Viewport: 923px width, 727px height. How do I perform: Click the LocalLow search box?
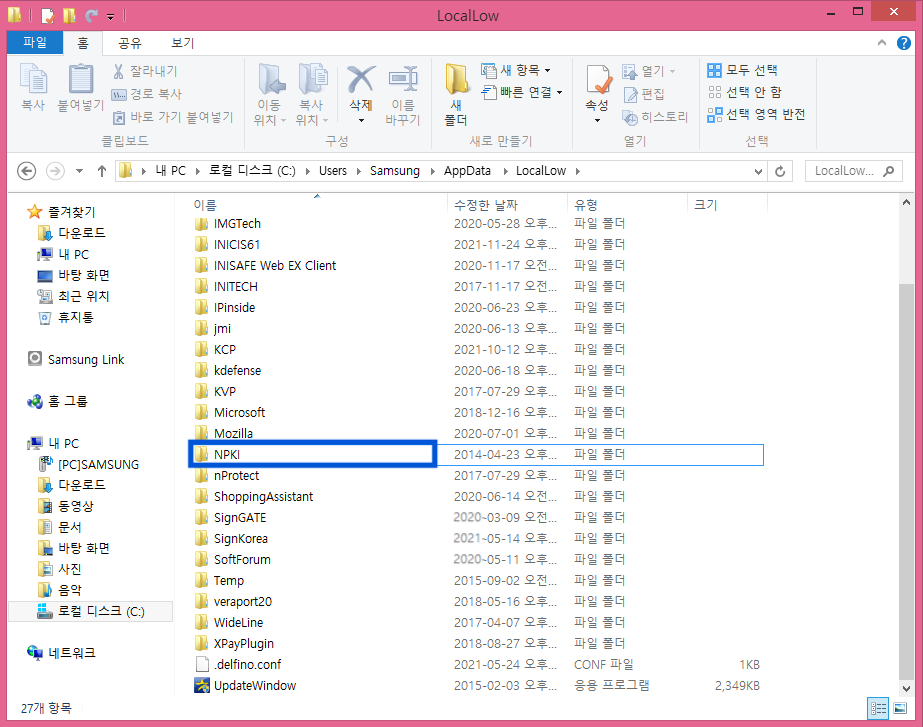854,171
